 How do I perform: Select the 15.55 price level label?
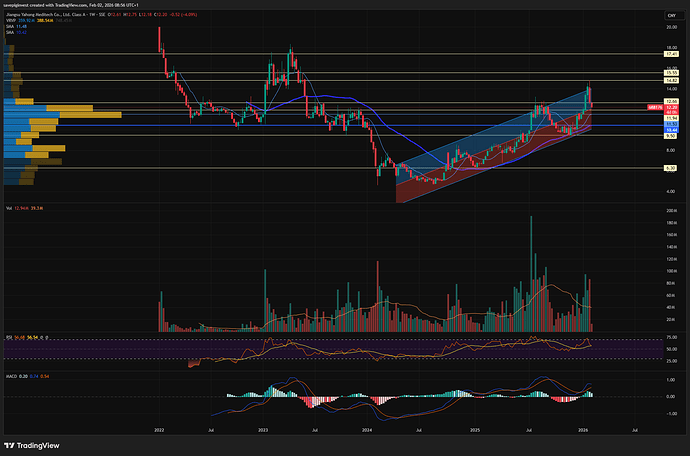point(671,73)
